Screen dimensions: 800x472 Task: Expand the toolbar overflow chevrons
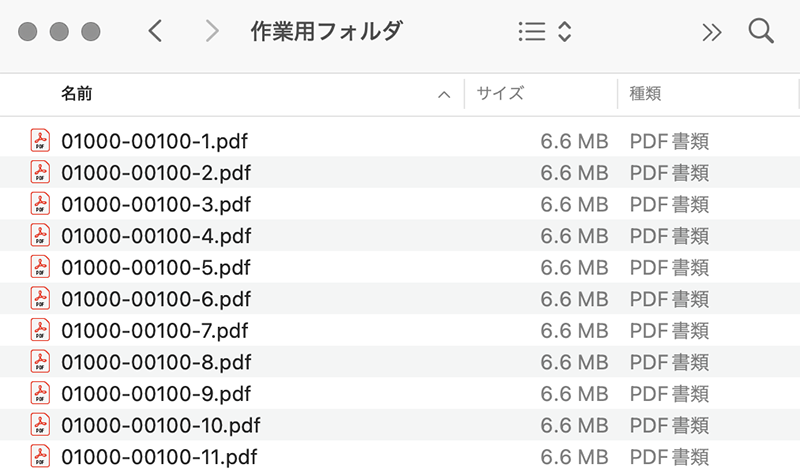click(711, 32)
